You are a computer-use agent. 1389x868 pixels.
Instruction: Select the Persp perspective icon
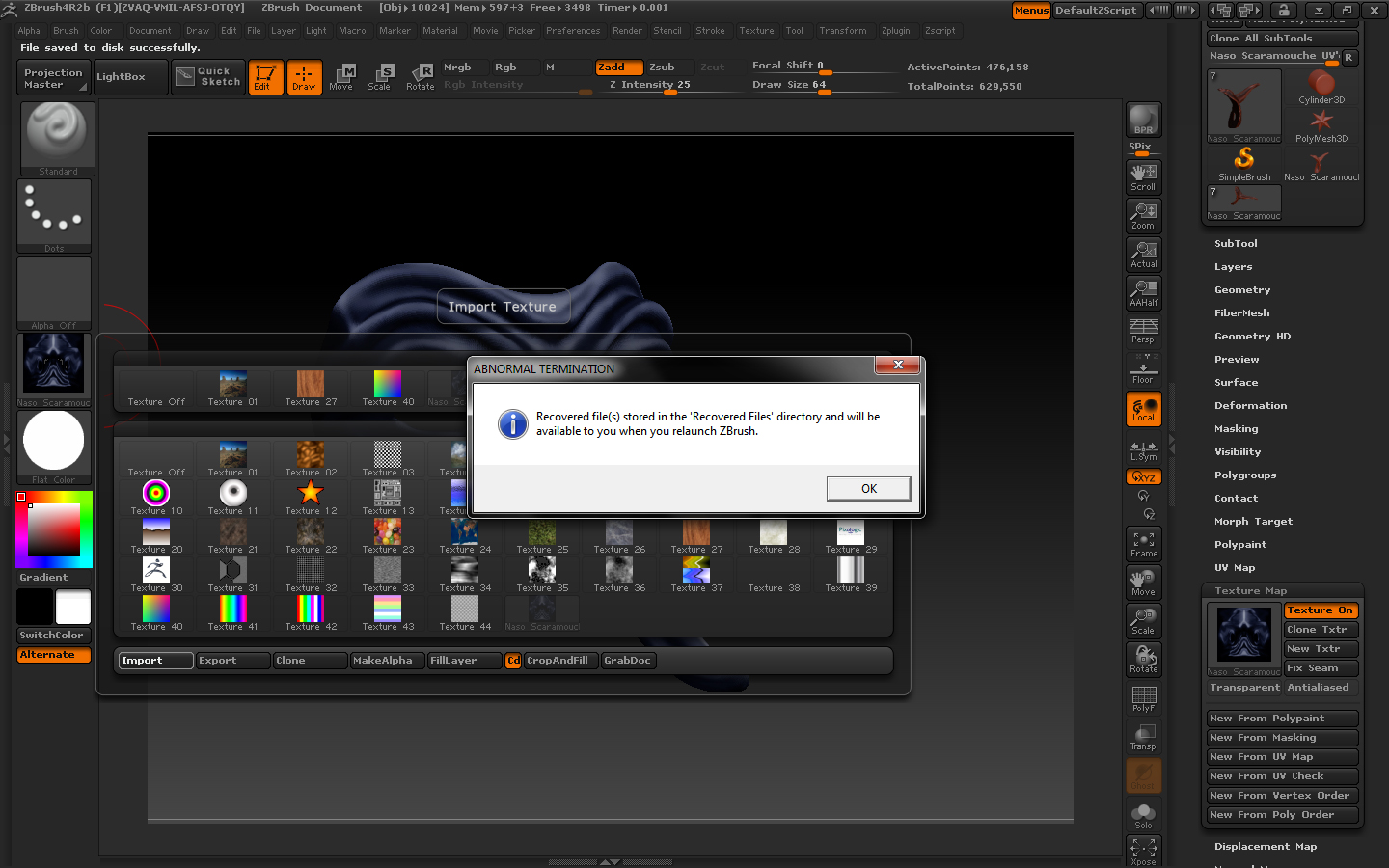pos(1143,331)
